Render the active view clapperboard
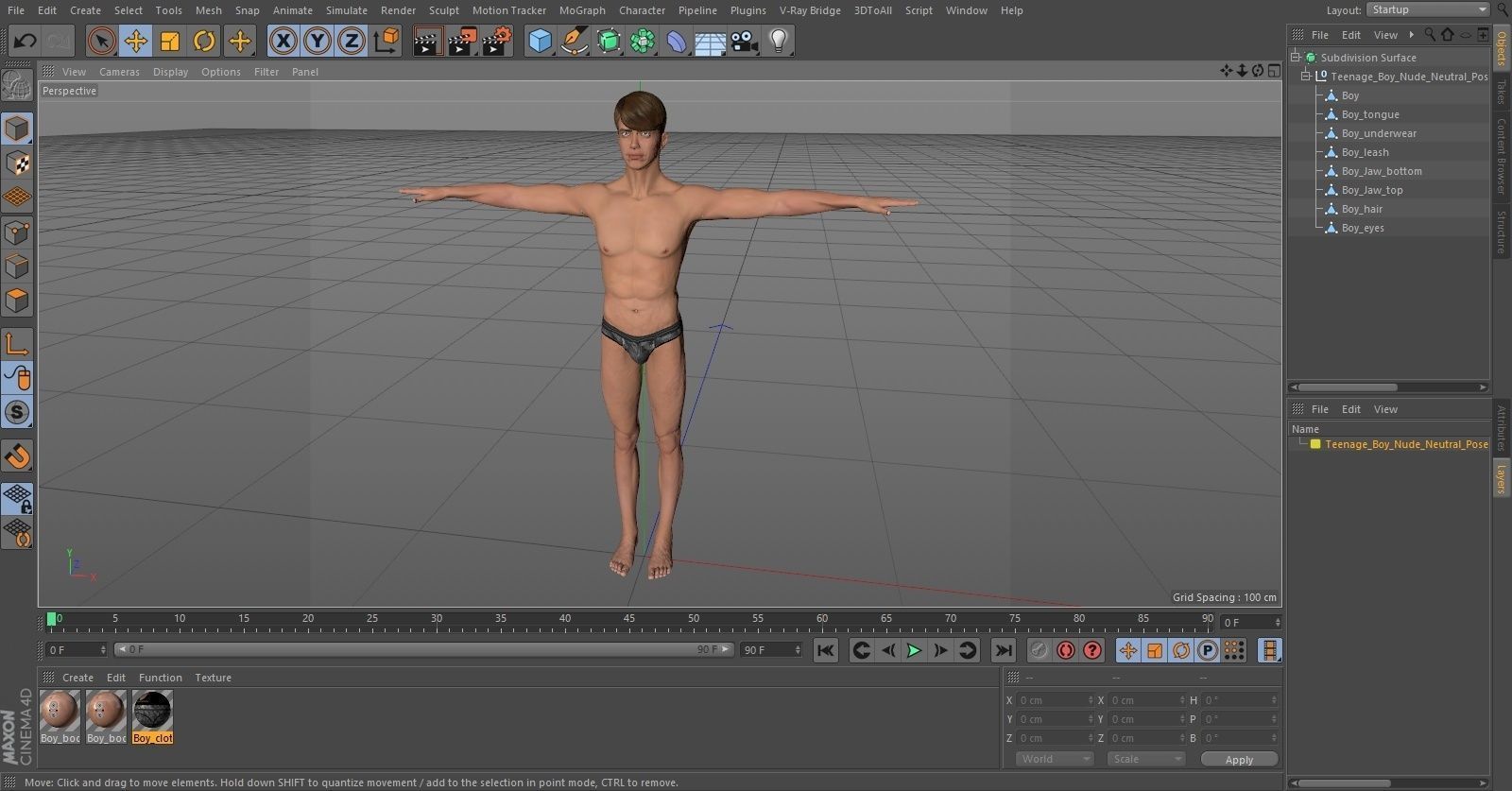 click(427, 41)
